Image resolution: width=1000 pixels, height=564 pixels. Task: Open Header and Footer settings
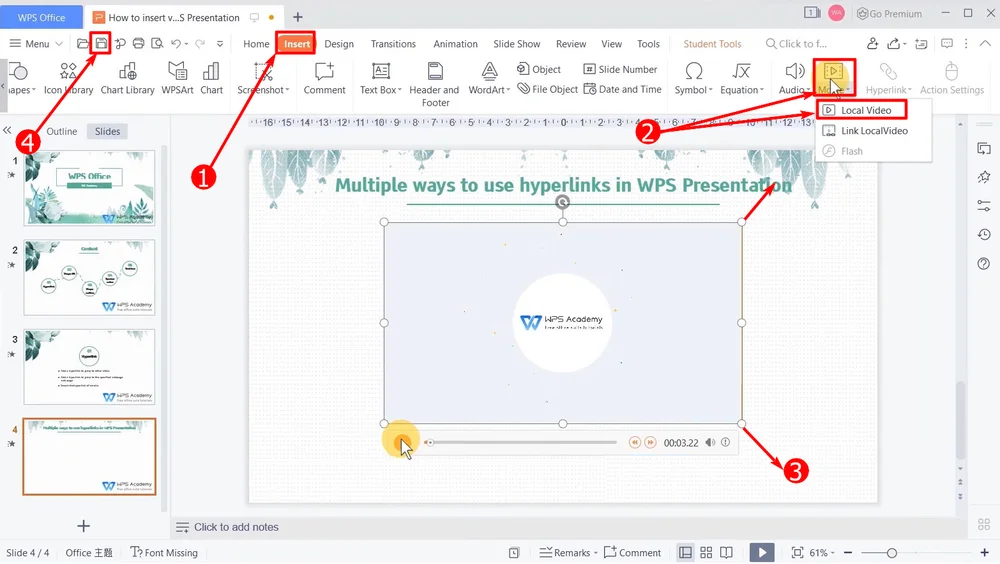click(x=435, y=82)
